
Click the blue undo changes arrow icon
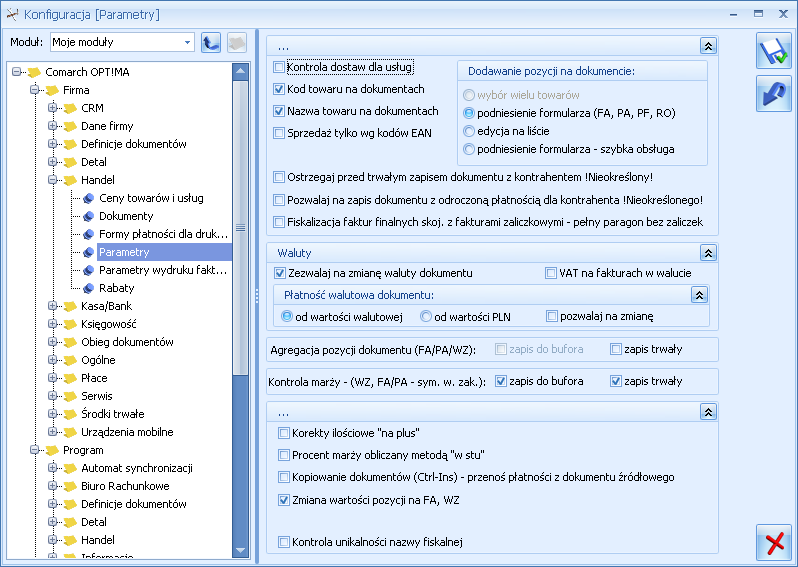click(x=774, y=94)
